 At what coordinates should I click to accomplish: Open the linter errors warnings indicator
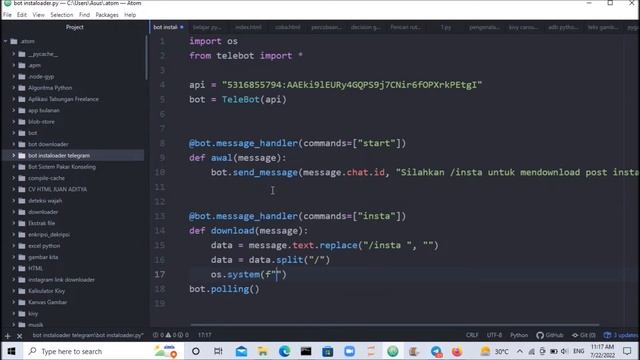coord(171,335)
